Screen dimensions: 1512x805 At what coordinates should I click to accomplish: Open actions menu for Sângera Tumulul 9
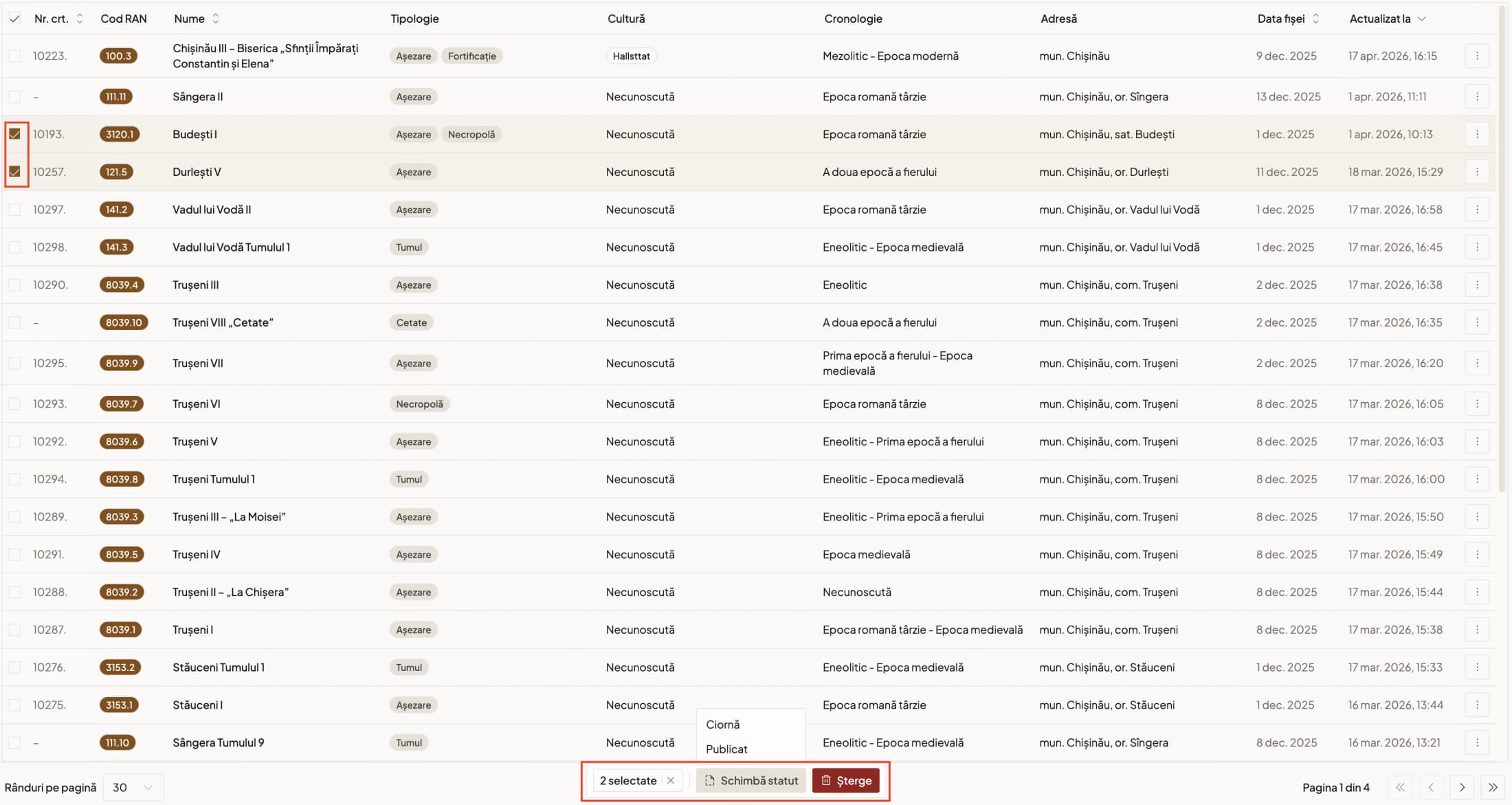1477,742
